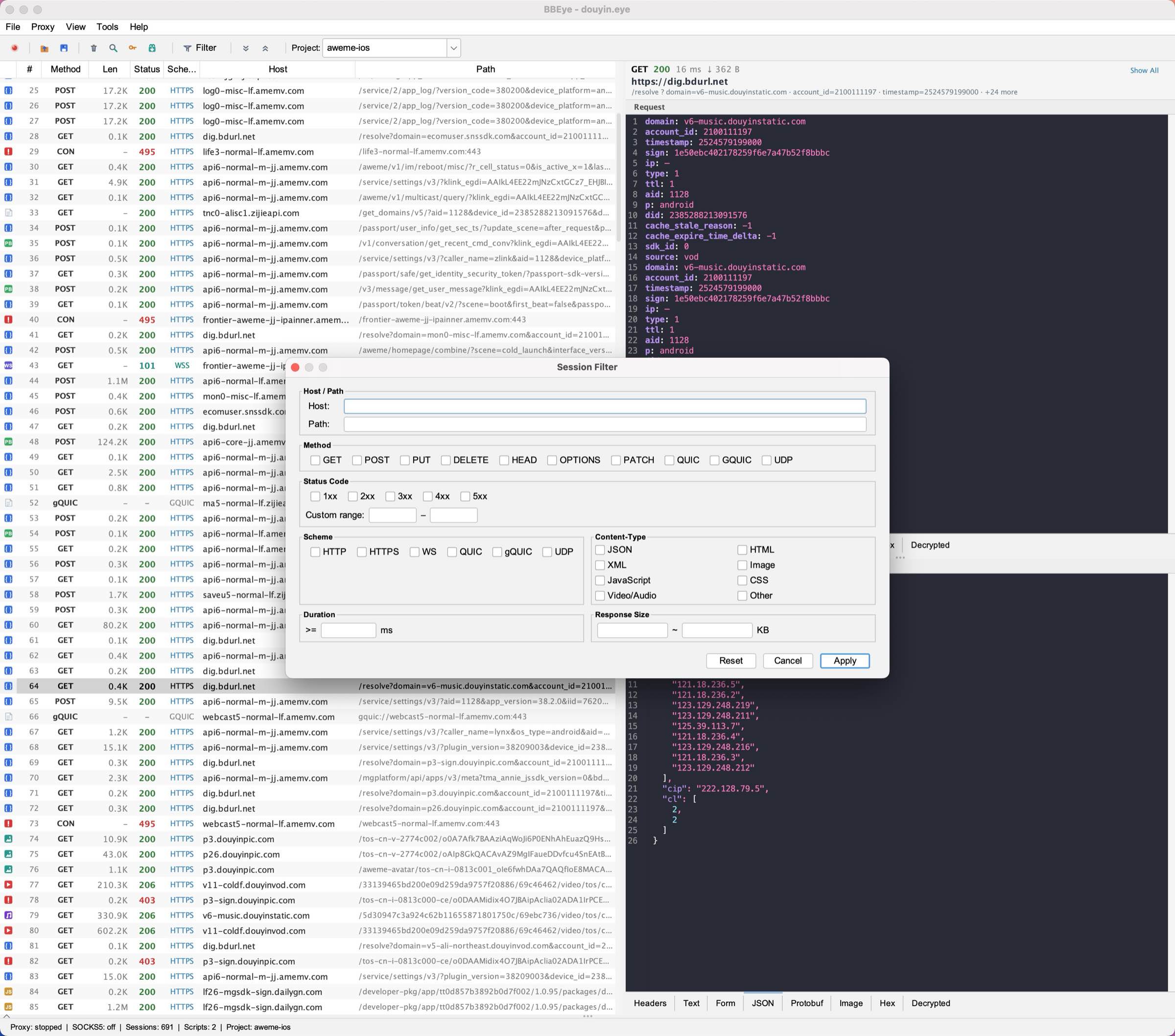The width and height of the screenshot is (1175, 1036).
Task: Click the double down-chevron toolbar control
Action: click(246, 47)
